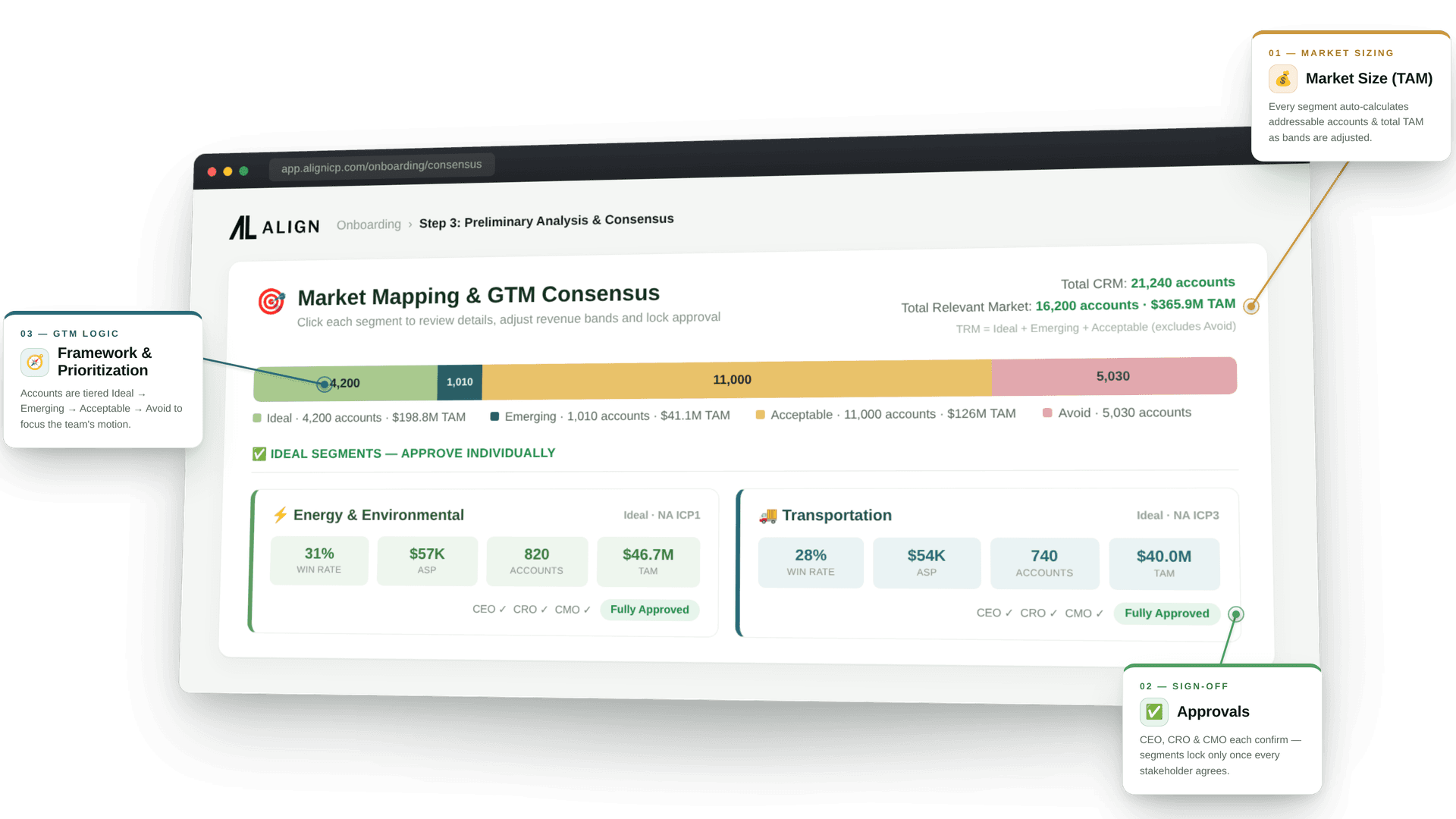Toggle CRO approval on Energy & Environmental card
Viewport: 1456px width, 819px height.
point(530,610)
